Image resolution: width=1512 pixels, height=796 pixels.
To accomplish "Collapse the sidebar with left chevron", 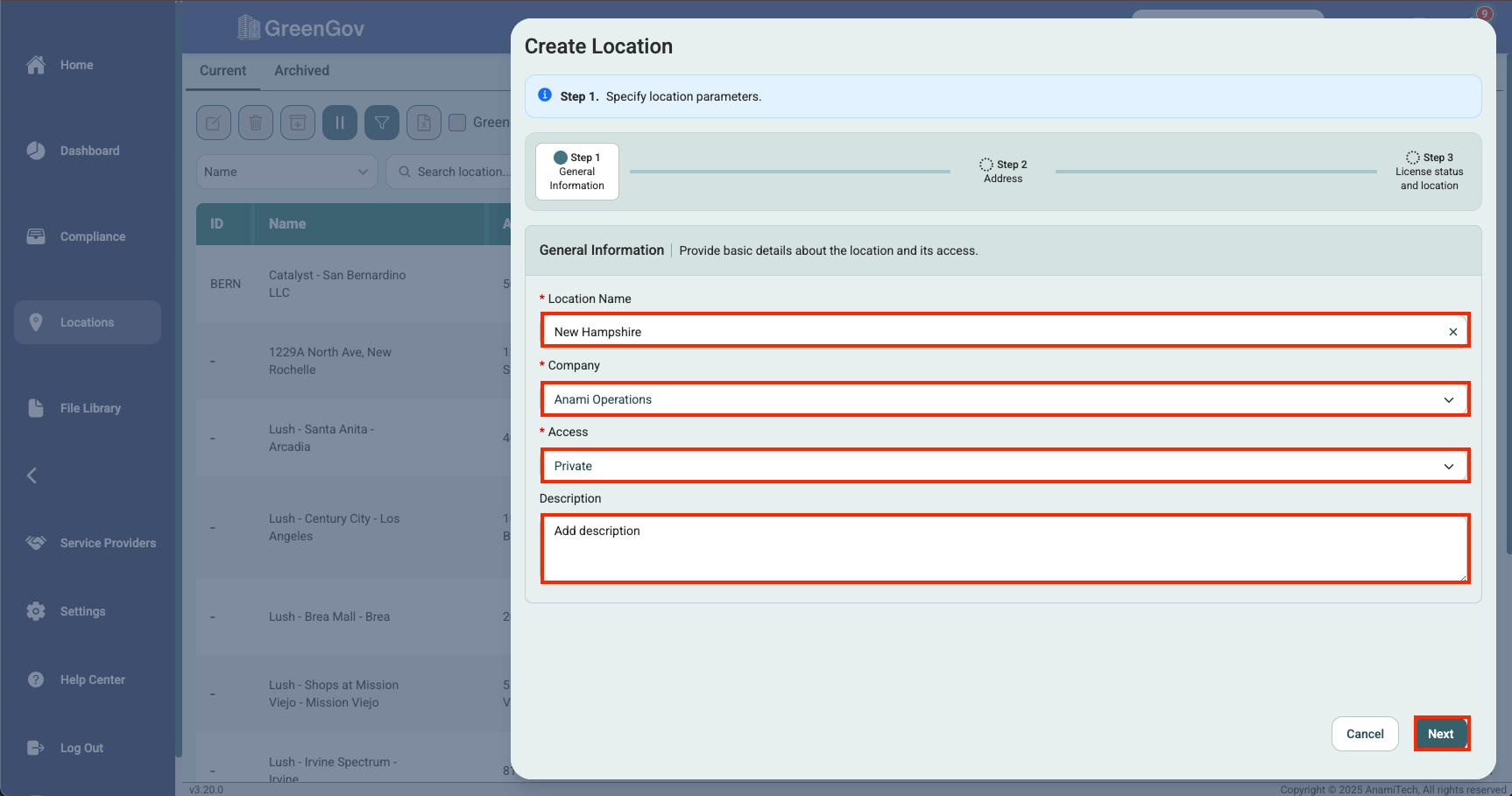I will pyautogui.click(x=32, y=475).
